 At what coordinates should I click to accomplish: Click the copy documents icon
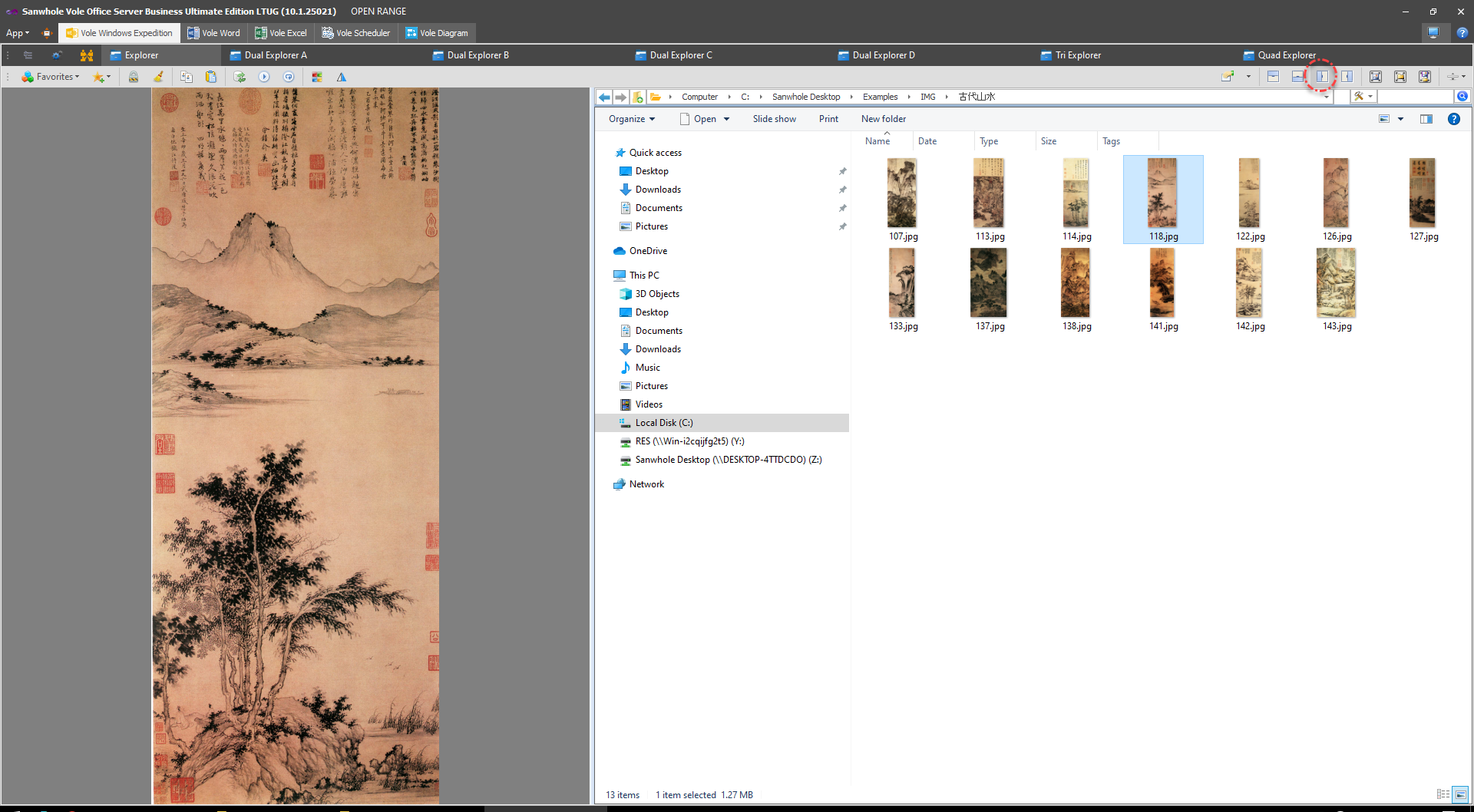pyautogui.click(x=186, y=77)
